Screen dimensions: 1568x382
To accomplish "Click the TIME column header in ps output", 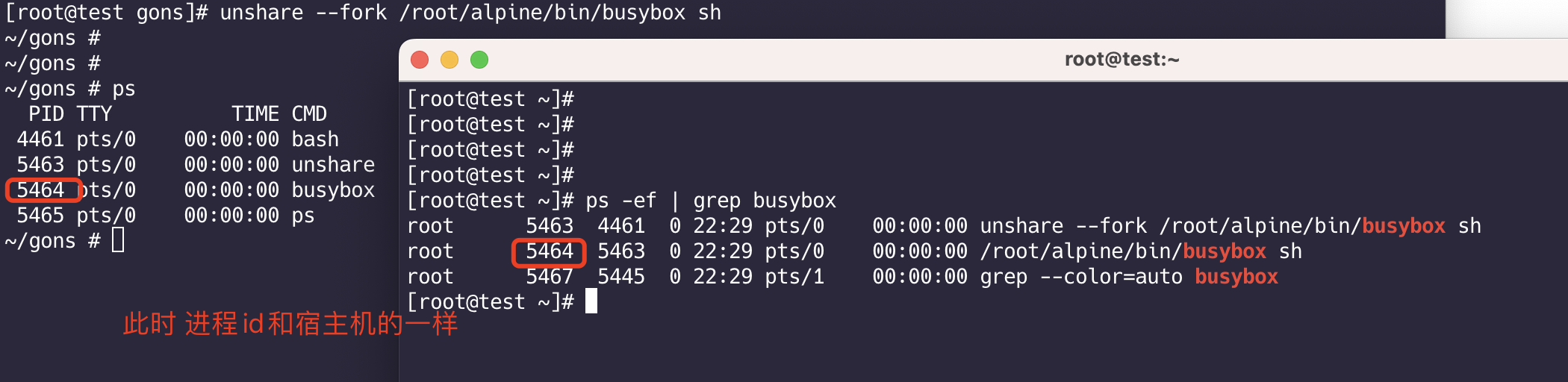I will pos(255,114).
